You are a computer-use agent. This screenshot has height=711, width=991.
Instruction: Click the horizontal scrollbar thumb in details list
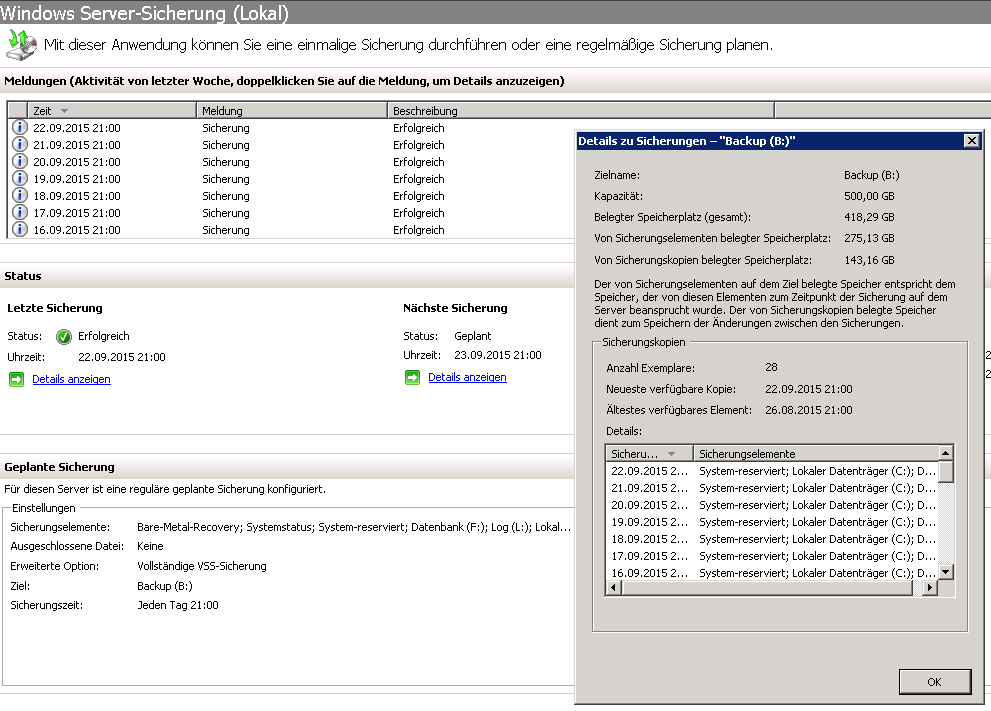click(x=767, y=587)
